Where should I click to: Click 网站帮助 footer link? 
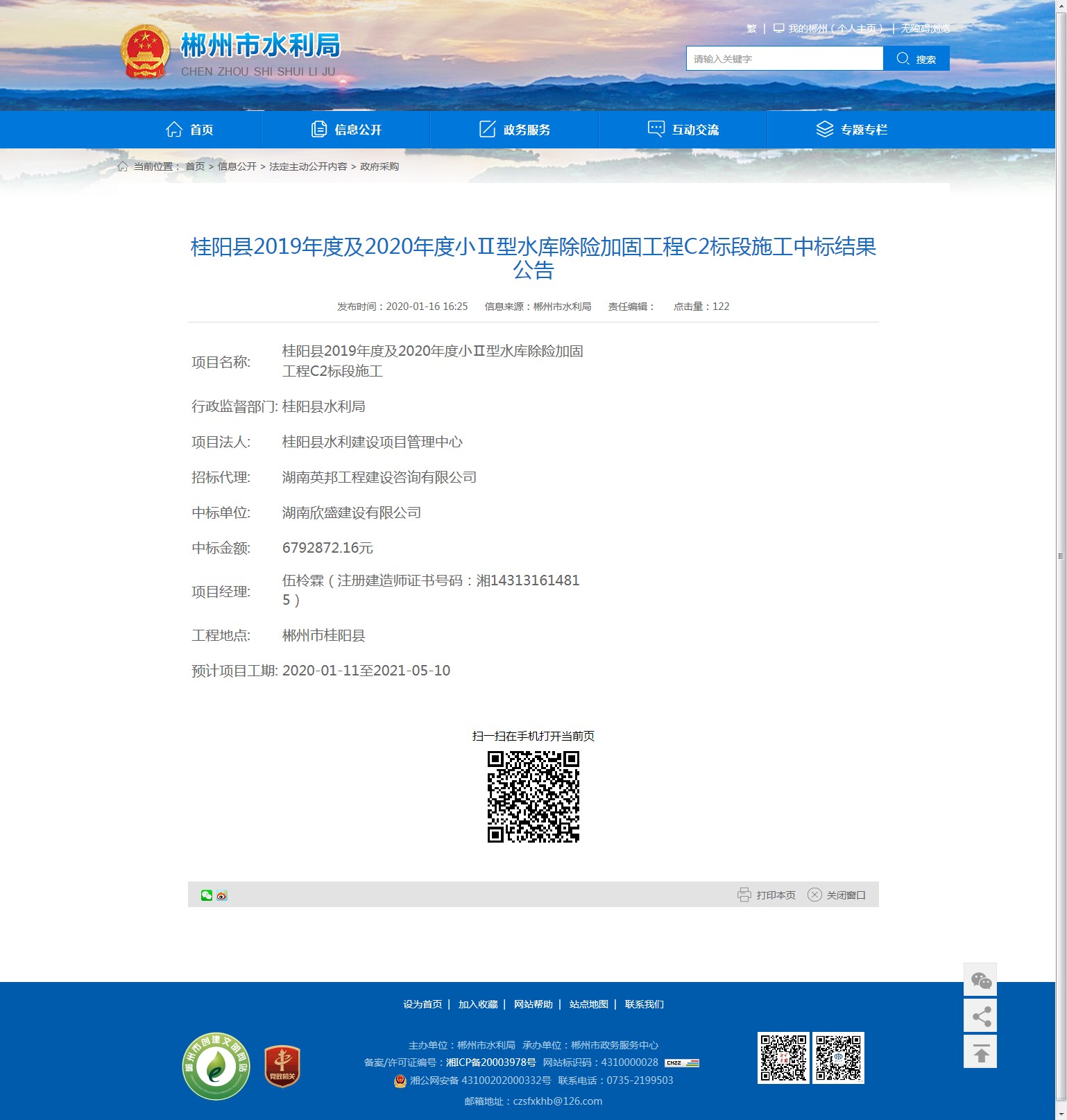tap(533, 1004)
